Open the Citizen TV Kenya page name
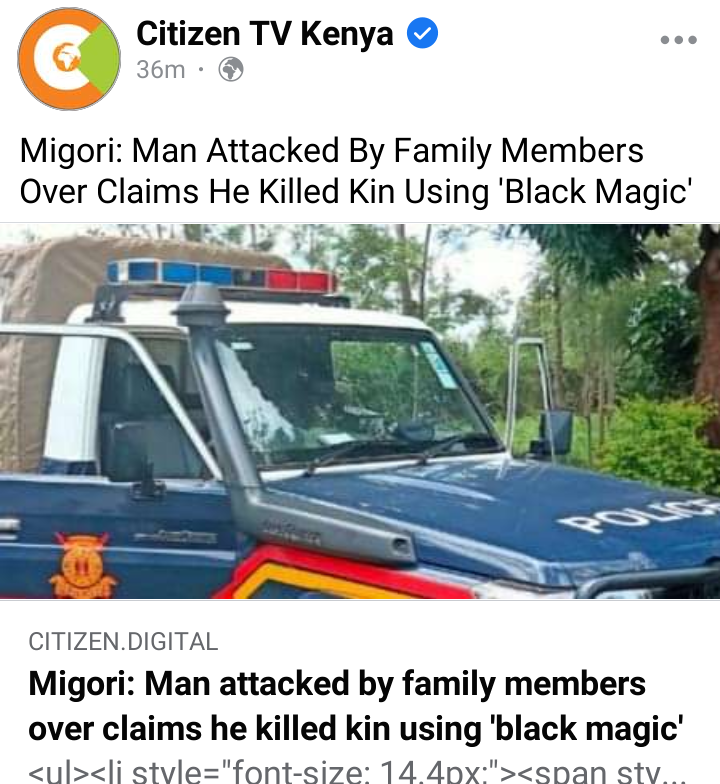720x784 pixels. click(x=264, y=34)
